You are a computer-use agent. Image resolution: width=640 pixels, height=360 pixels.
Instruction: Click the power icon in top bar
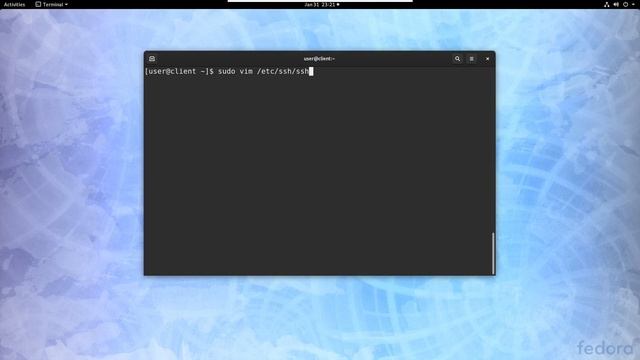click(625, 4)
